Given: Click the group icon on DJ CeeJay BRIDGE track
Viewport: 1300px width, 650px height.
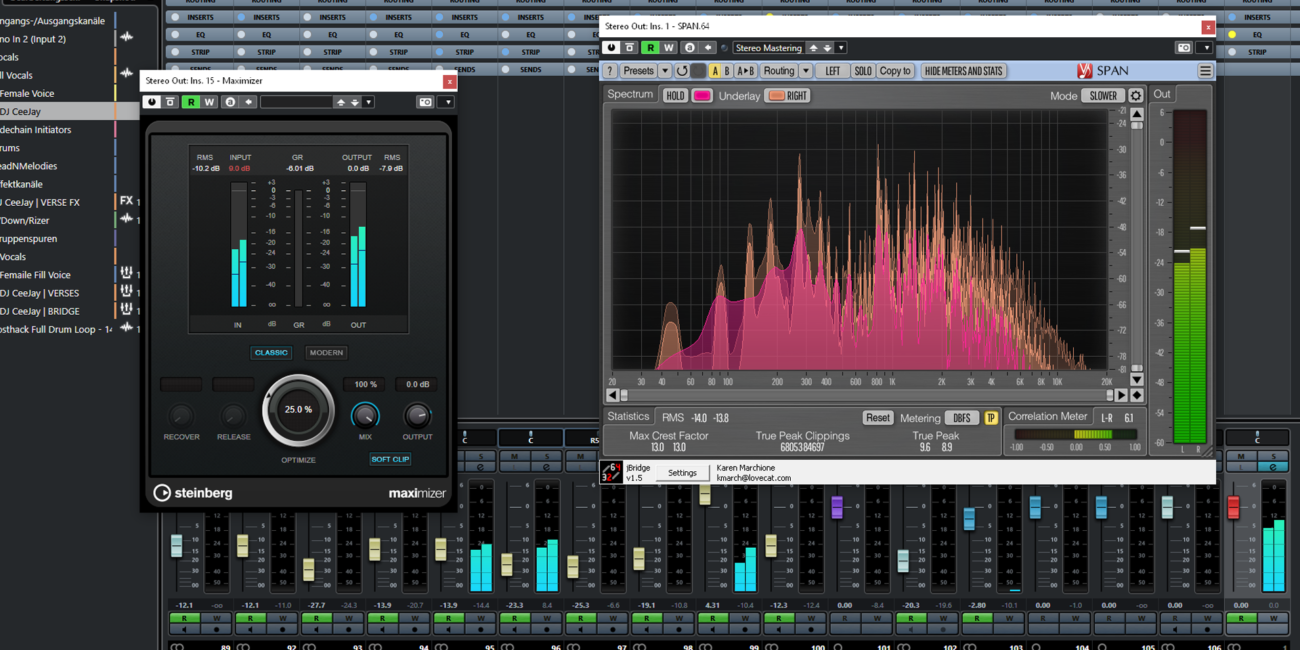Looking at the screenshot, I should (x=126, y=311).
